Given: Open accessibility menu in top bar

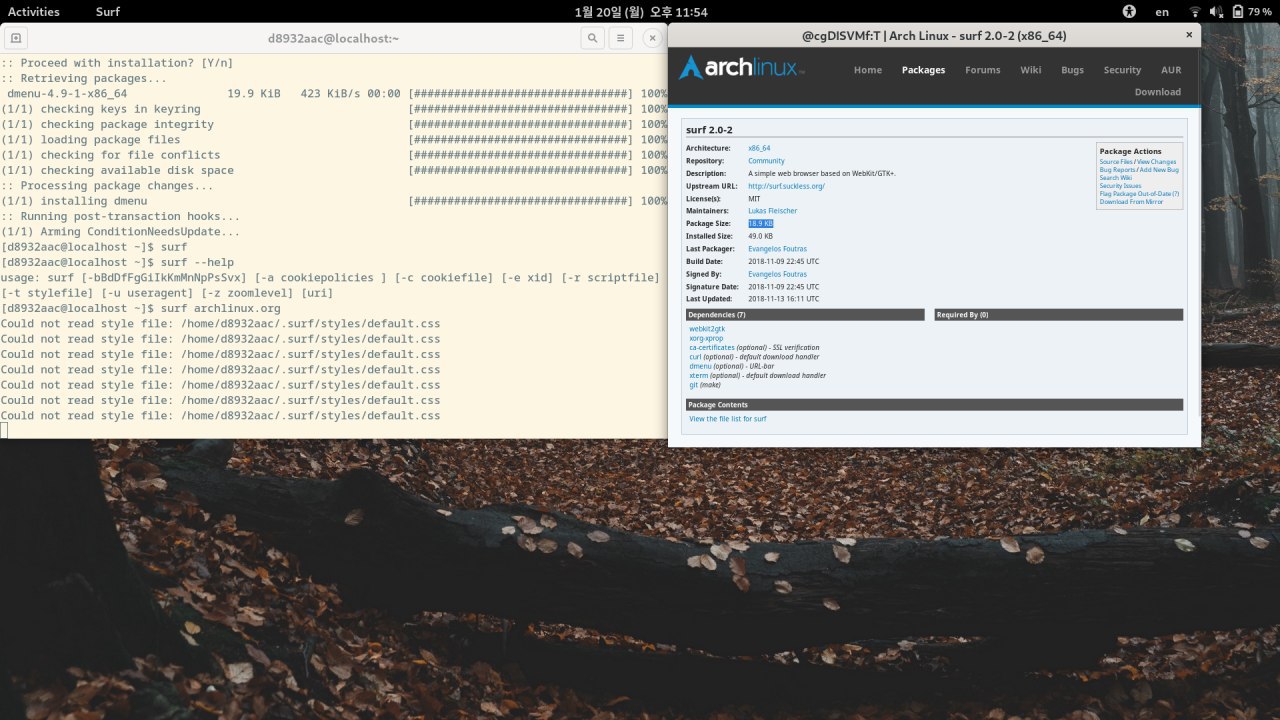Looking at the screenshot, I should pos(1130,12).
